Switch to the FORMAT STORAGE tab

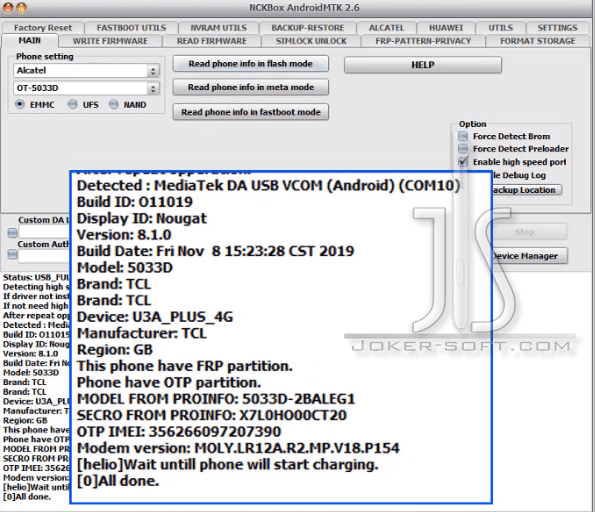pyautogui.click(x=538, y=41)
